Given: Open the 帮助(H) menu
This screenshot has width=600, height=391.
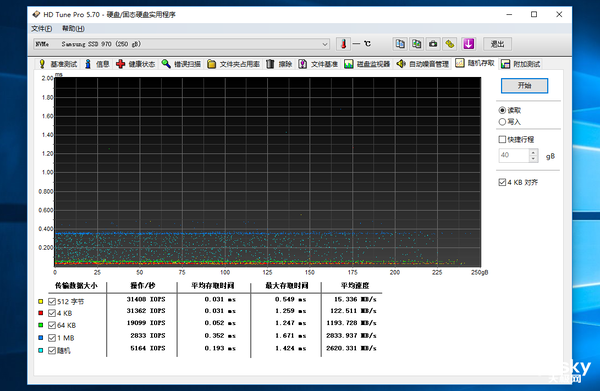Looking at the screenshot, I should (x=73, y=29).
